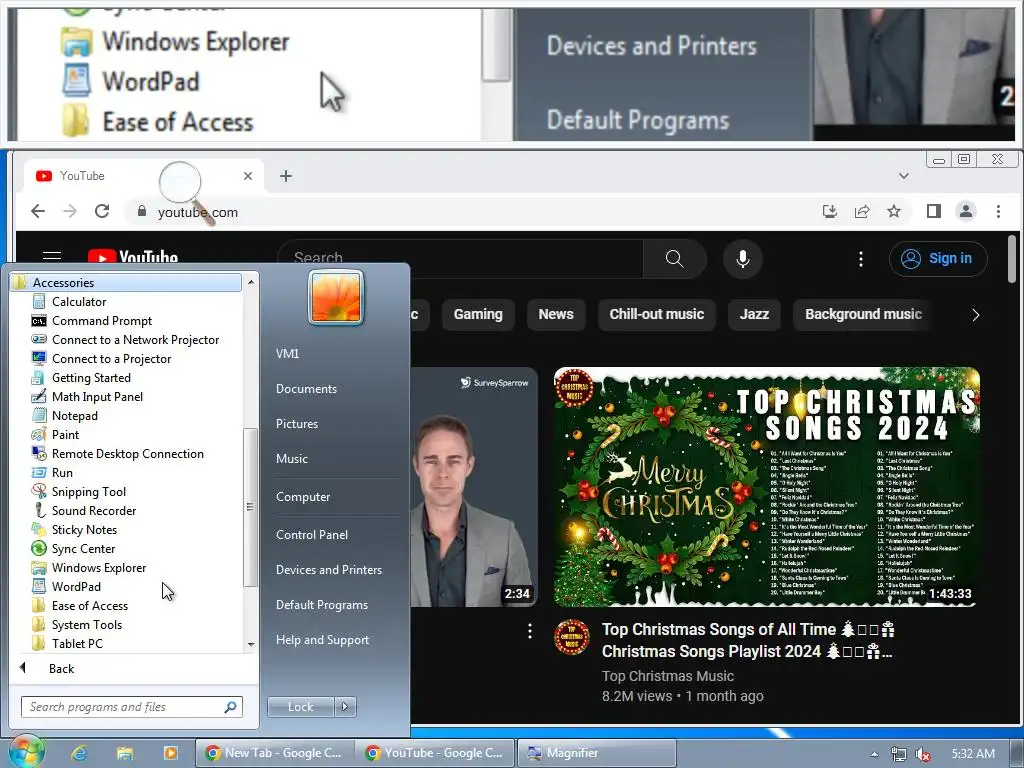Open Control Panel from Start menu

pos(312,534)
